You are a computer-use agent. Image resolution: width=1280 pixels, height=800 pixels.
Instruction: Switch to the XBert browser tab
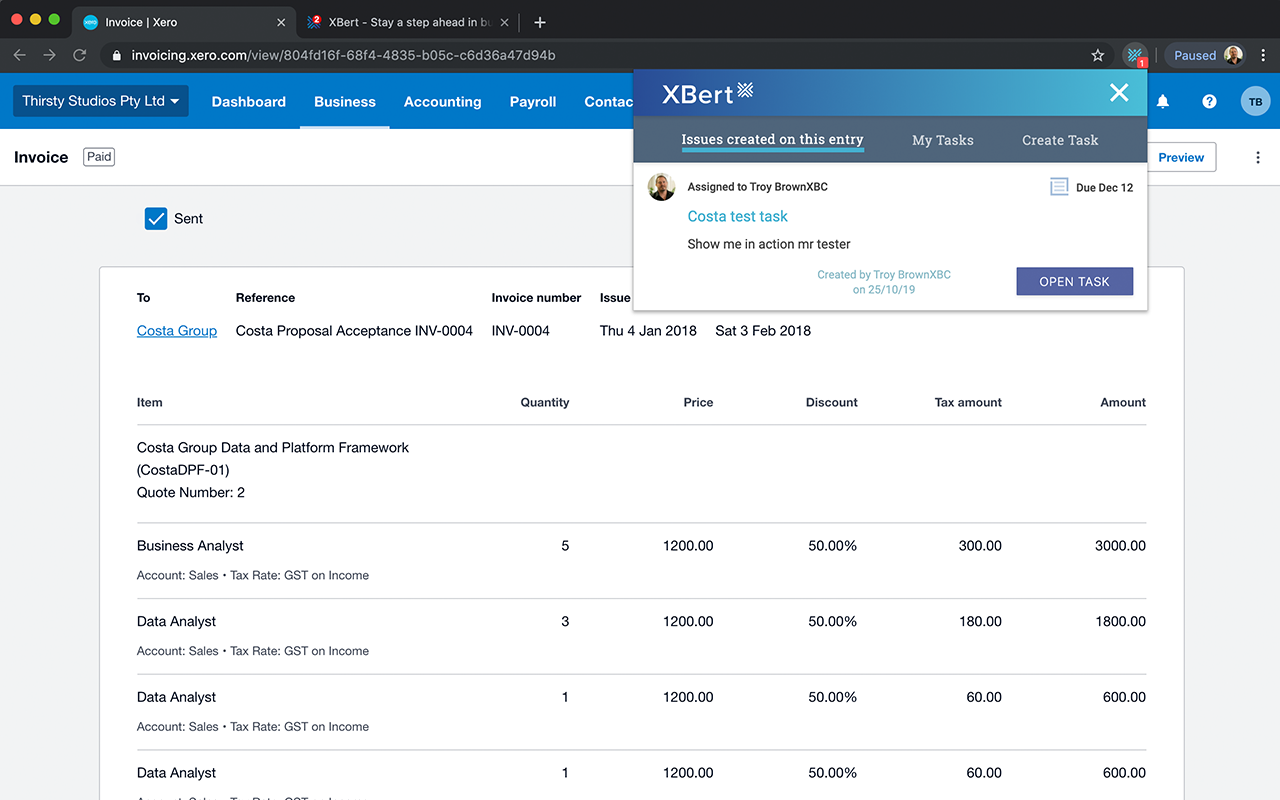[x=407, y=22]
